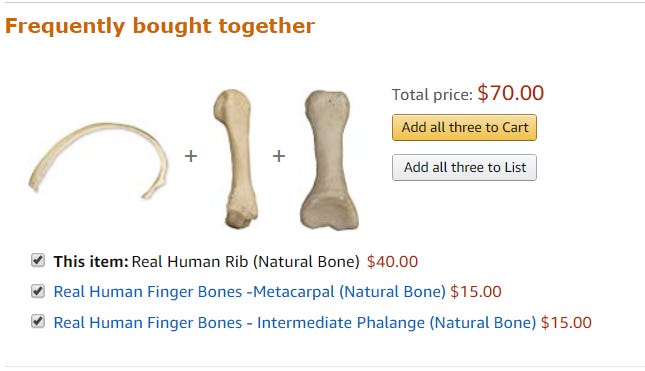Image resolution: width=645 pixels, height=371 pixels.
Task: Click the Total price label text
Action: click(x=432, y=95)
